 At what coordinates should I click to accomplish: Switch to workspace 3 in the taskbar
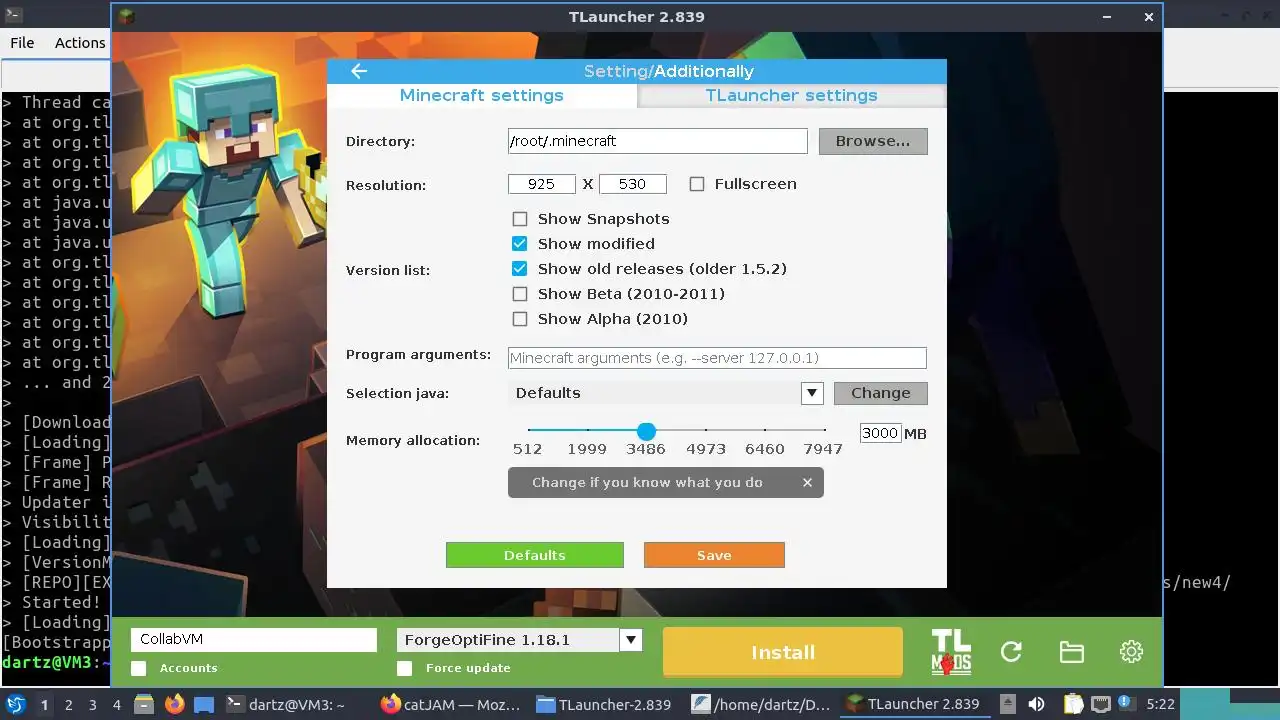[x=92, y=704]
